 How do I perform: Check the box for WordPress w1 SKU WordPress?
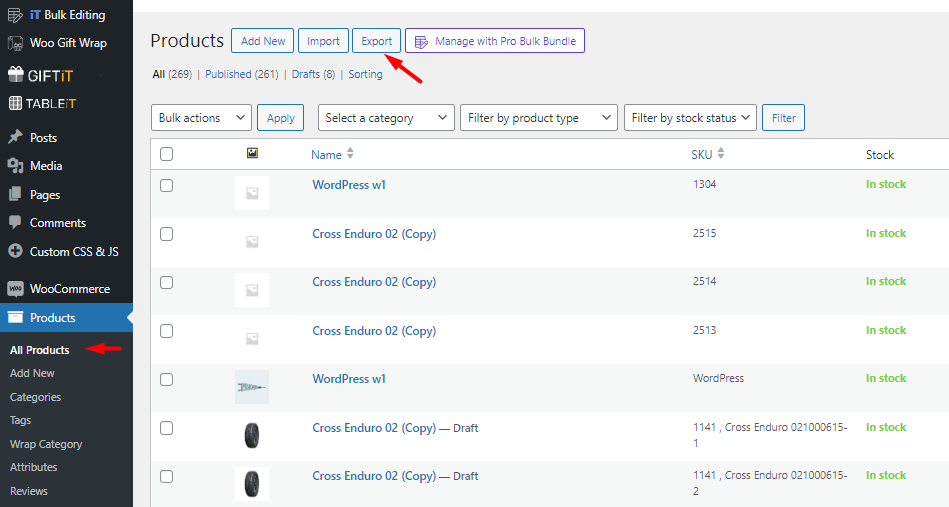click(166, 379)
